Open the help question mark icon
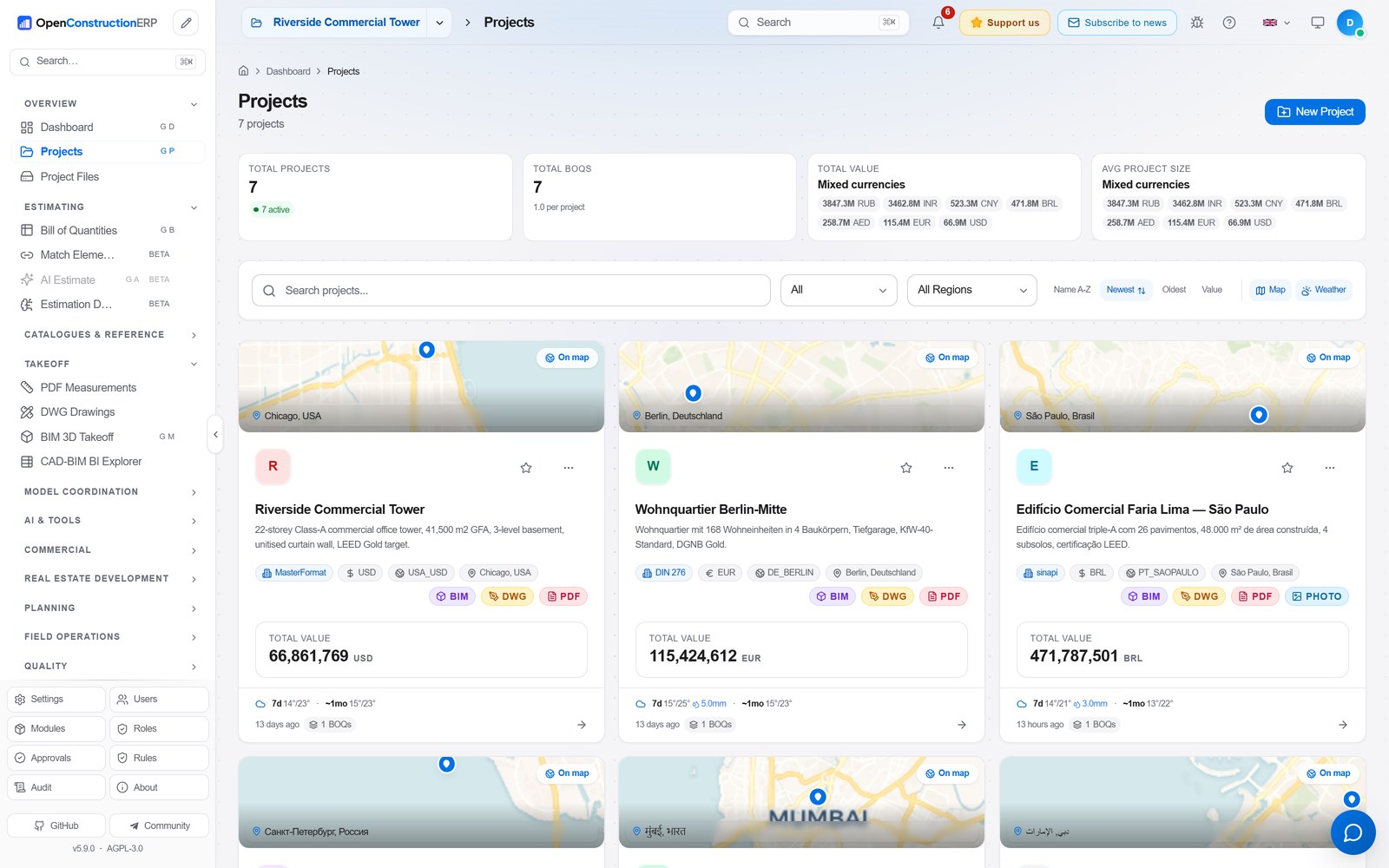1389x868 pixels. point(1229,23)
